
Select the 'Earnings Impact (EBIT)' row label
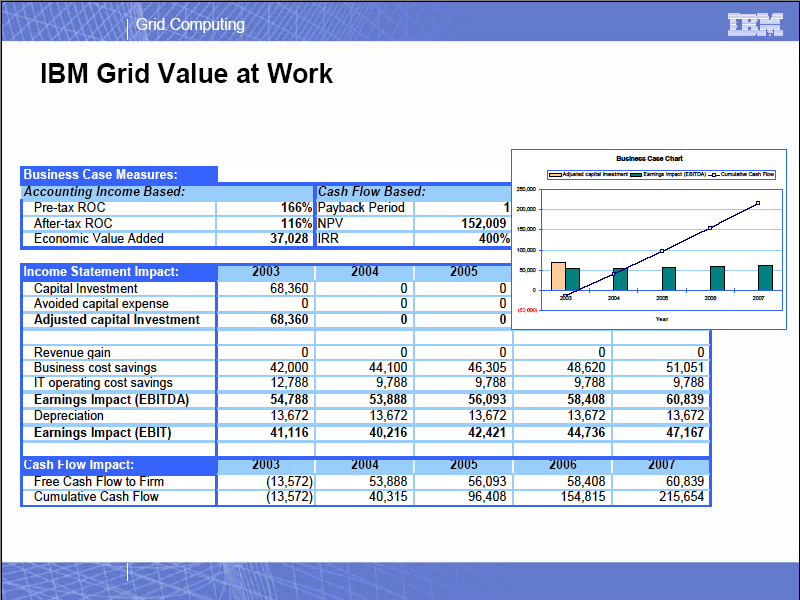pyautogui.click(x=102, y=433)
